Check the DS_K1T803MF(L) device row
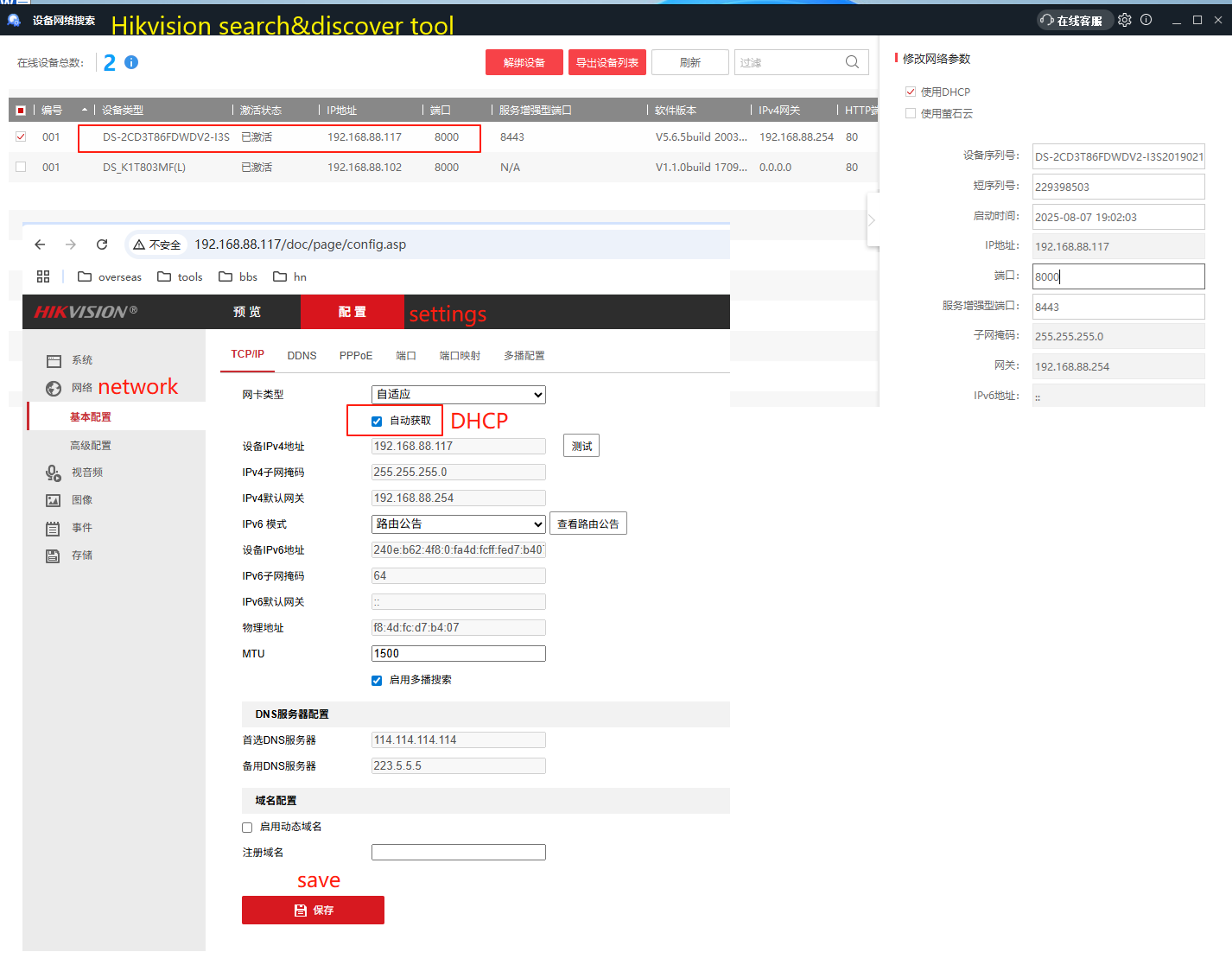The image size is (1232, 971). click(21, 167)
